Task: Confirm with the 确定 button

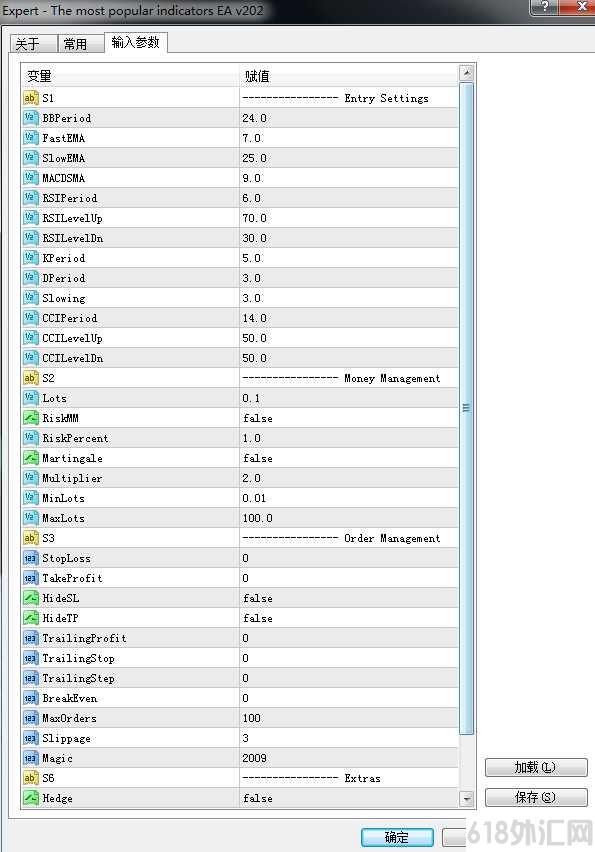Action: point(397,837)
